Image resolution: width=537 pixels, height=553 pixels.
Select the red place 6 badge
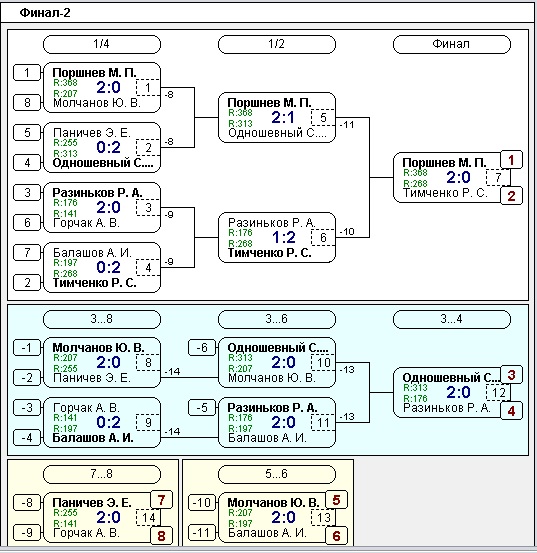pyautogui.click(x=336, y=536)
